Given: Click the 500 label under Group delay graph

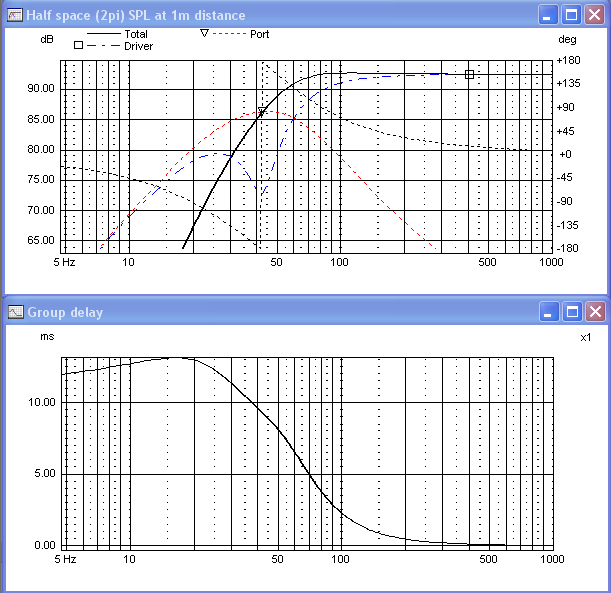Looking at the screenshot, I should click(488, 559).
